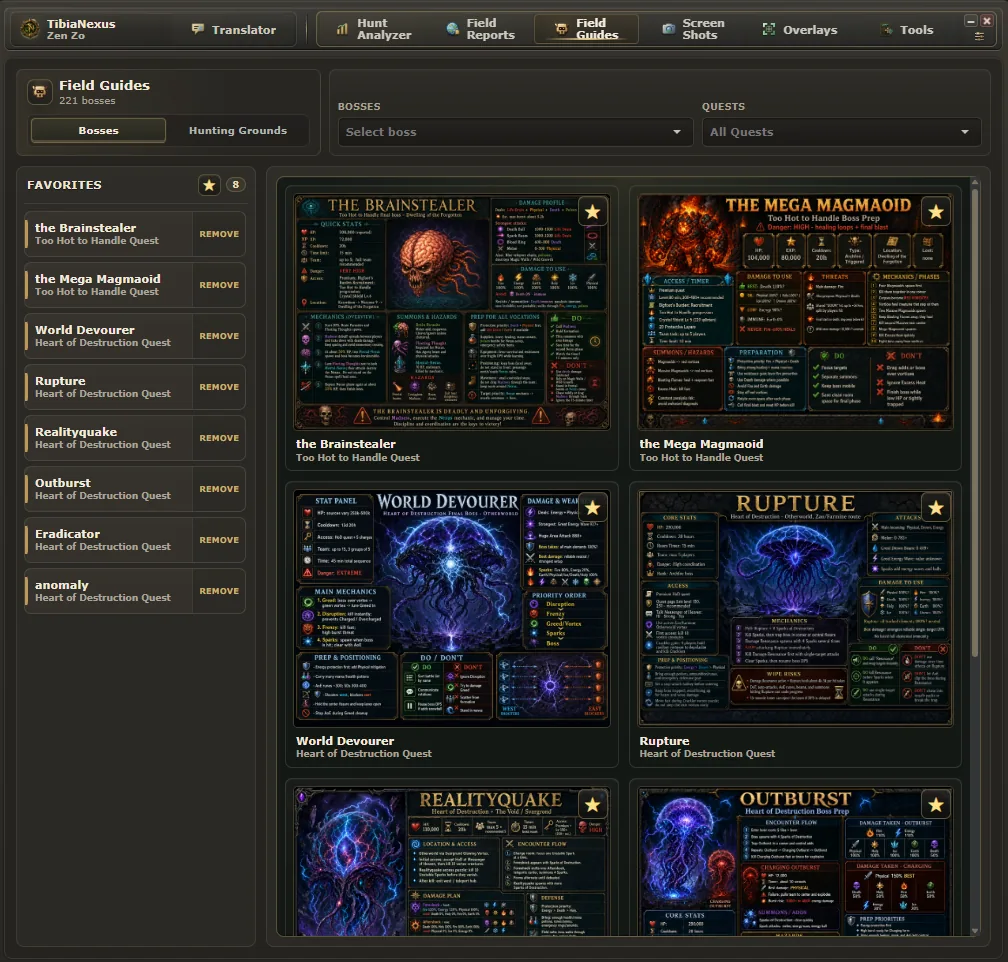Open the Brainstealer guide thumbnail
1008x962 pixels.
click(x=451, y=312)
